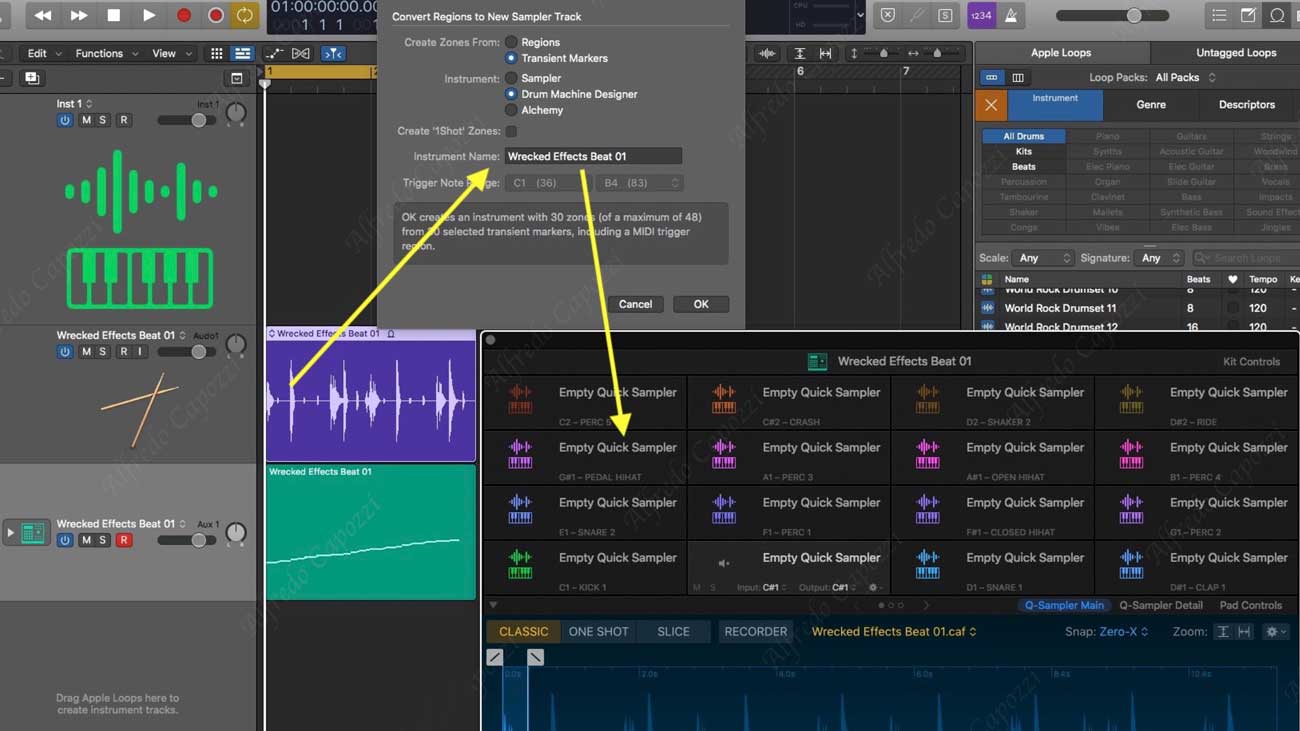The width and height of the screenshot is (1300, 731).
Task: Adjust the Inst 1 track volume slider
Action: (199, 120)
